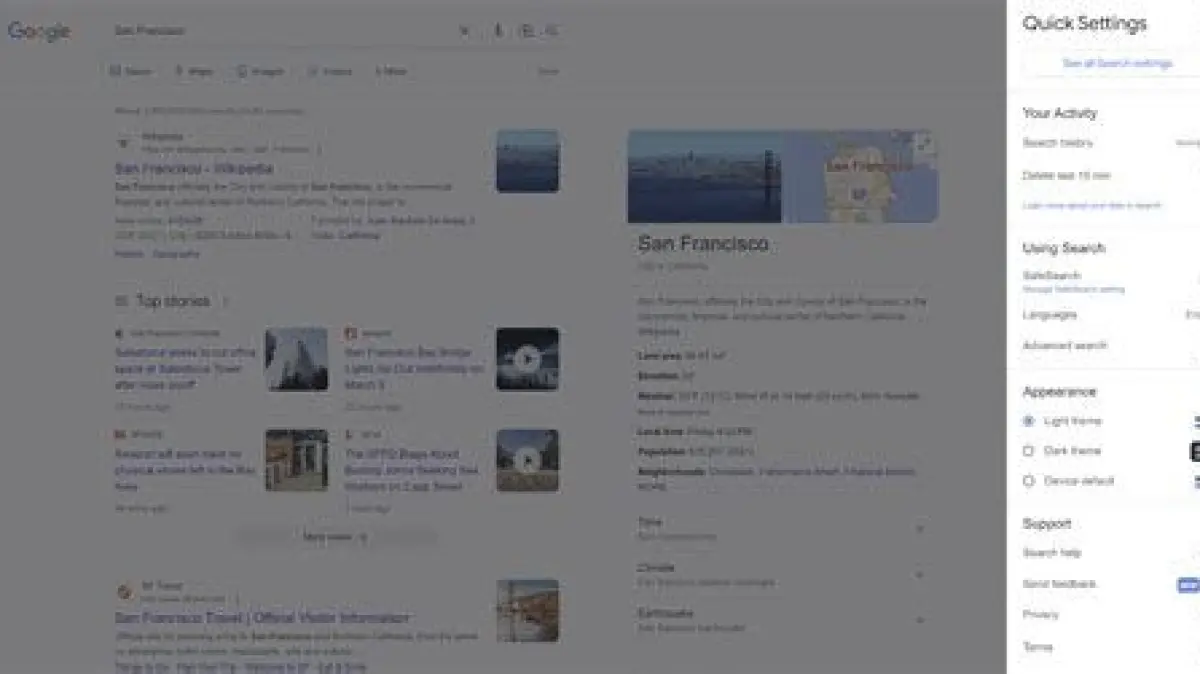The height and width of the screenshot is (674, 1200).
Task: Click the More news button
Action: [x=335, y=537]
